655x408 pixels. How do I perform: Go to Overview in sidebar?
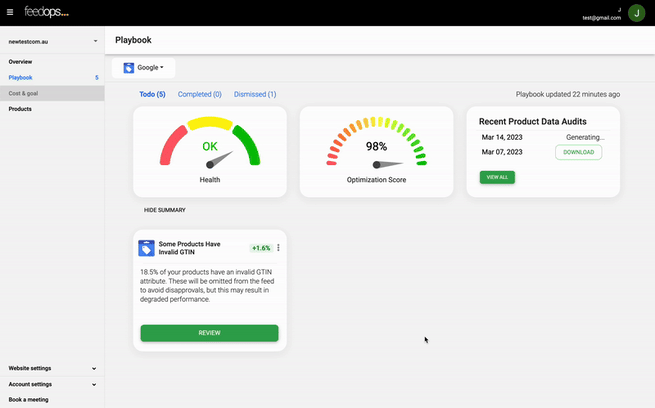coord(20,62)
